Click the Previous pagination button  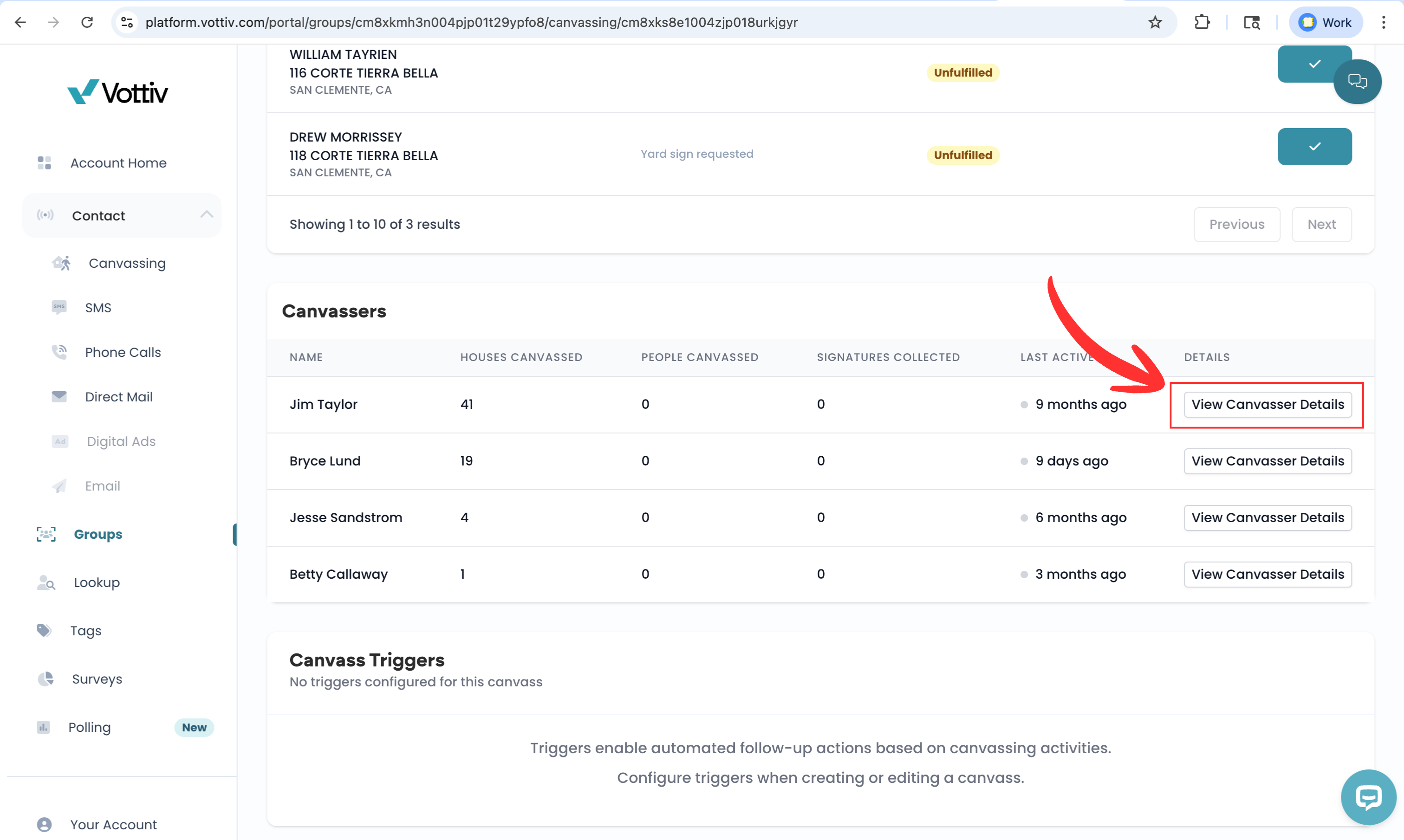click(x=1237, y=225)
